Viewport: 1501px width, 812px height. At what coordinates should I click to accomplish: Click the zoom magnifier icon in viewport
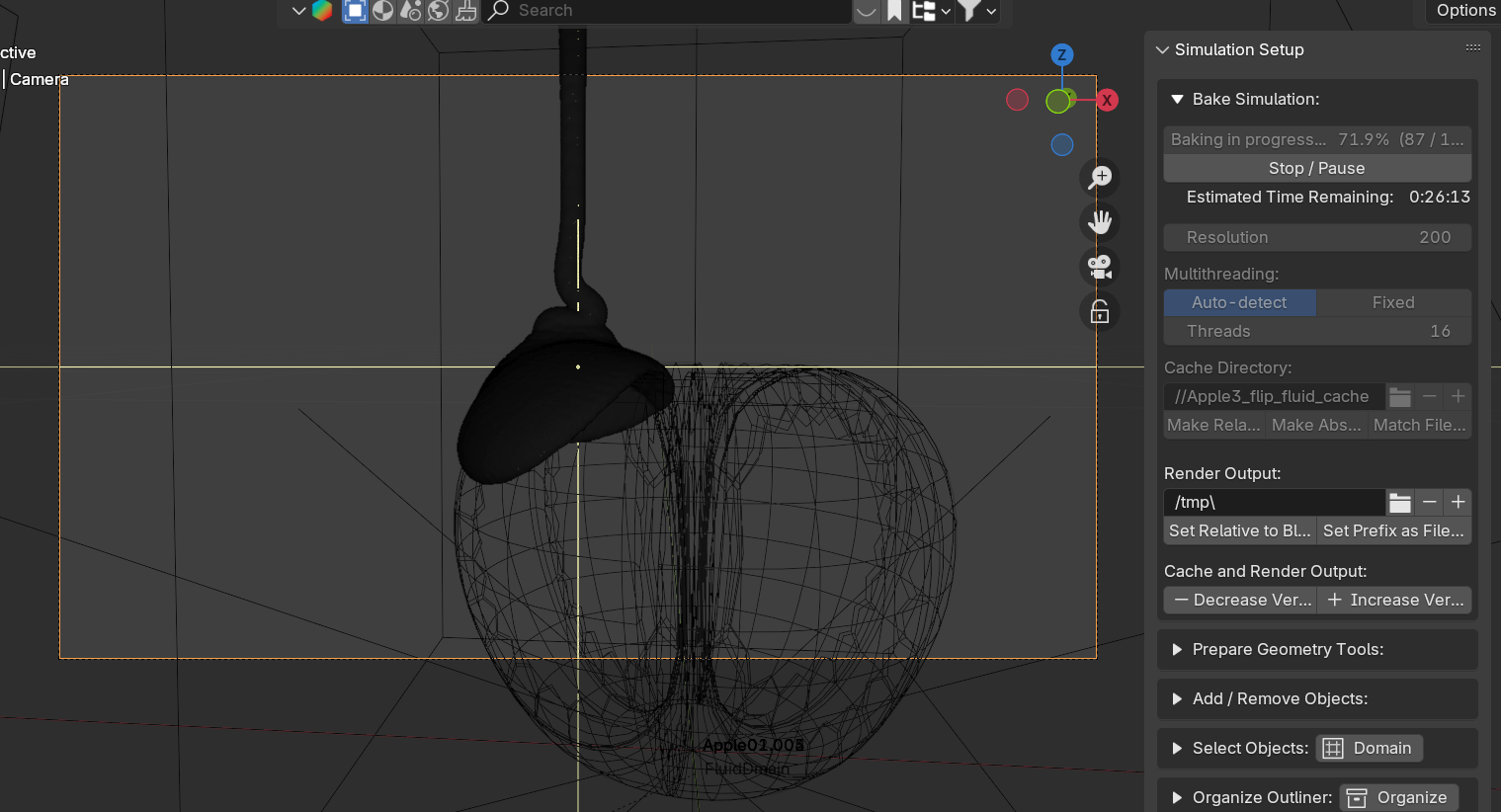(1100, 178)
